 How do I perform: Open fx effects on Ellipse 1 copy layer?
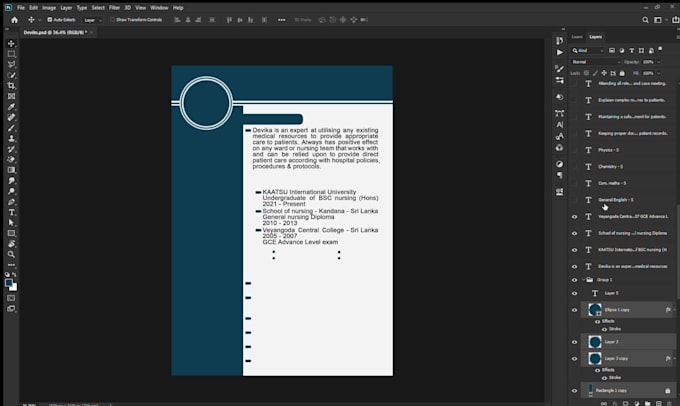coord(668,310)
